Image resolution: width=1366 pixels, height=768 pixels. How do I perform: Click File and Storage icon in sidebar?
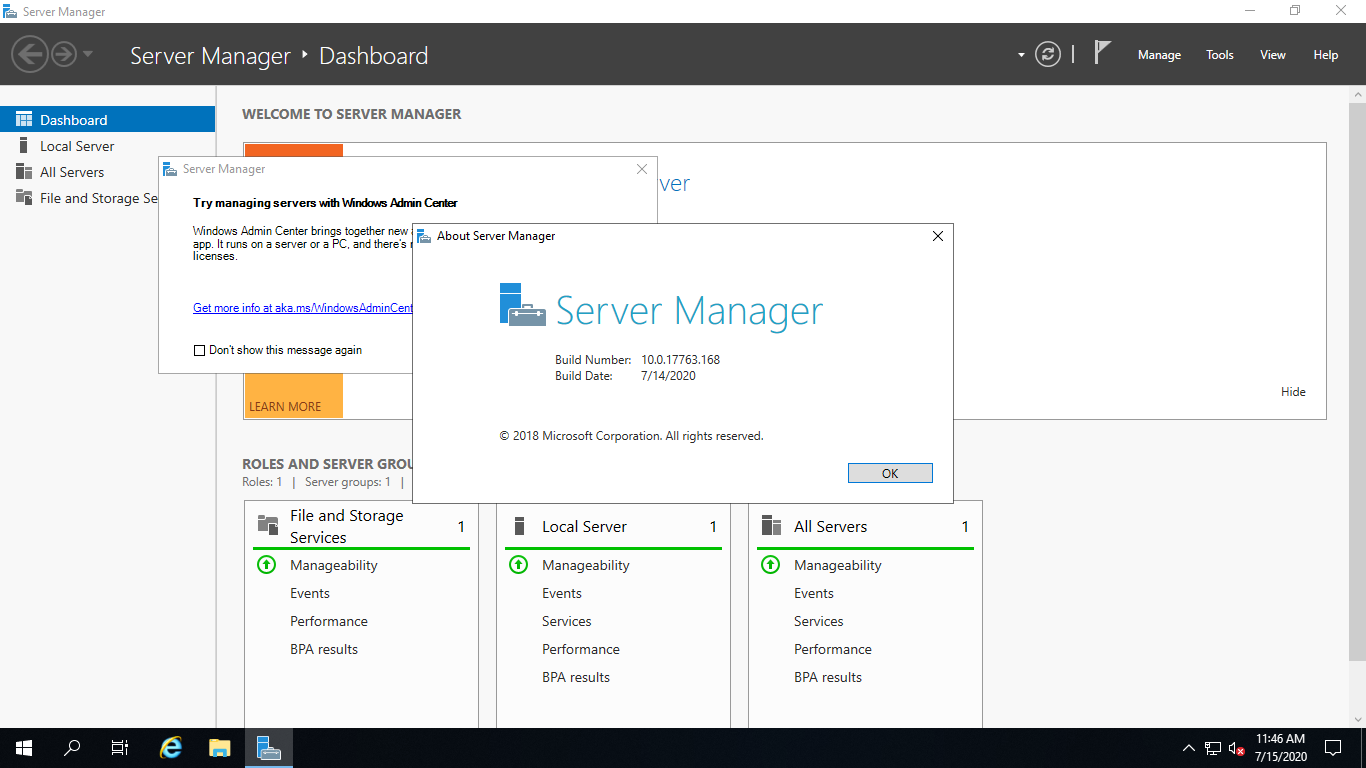tap(24, 197)
